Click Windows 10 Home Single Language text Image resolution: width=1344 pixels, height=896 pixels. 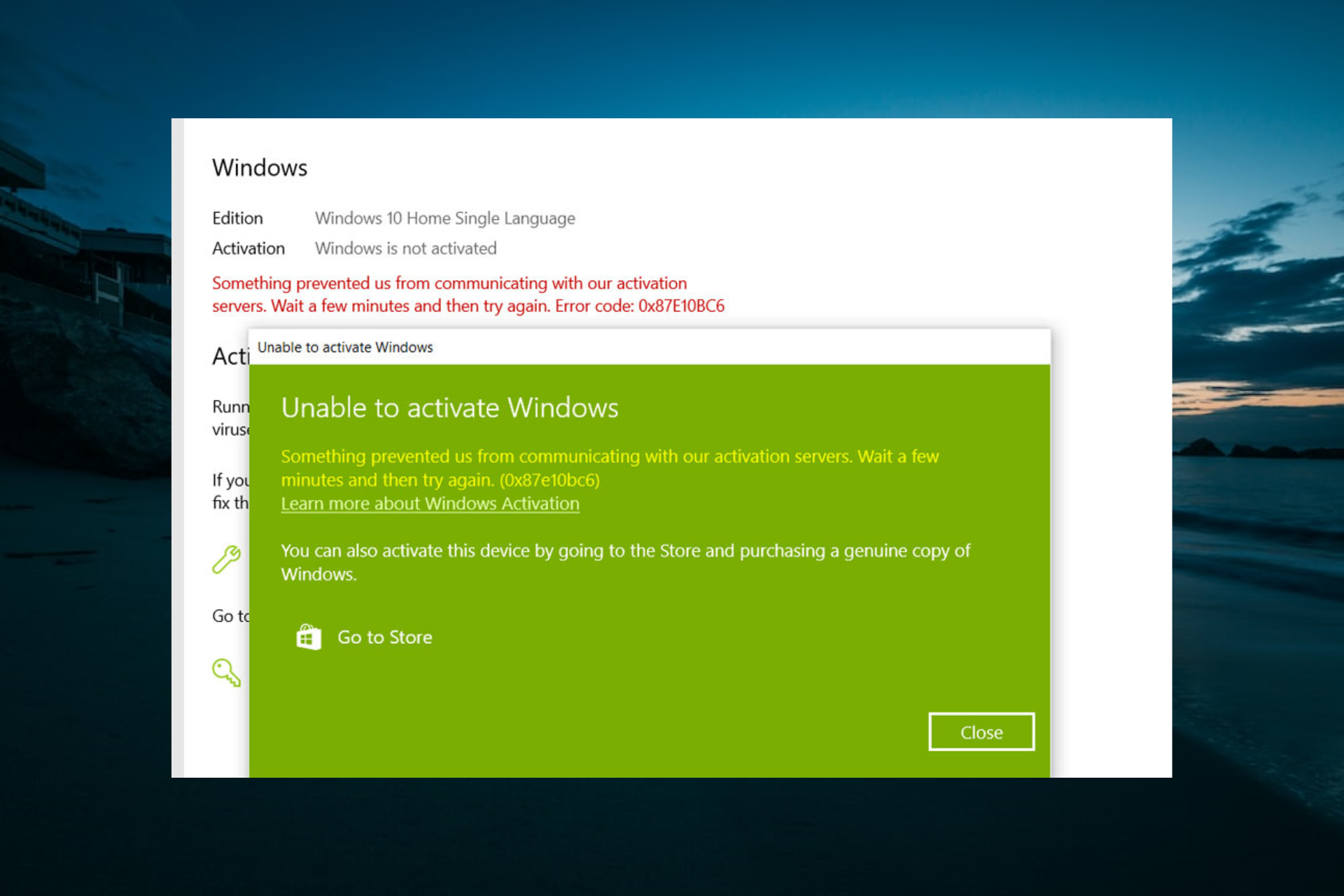445,218
